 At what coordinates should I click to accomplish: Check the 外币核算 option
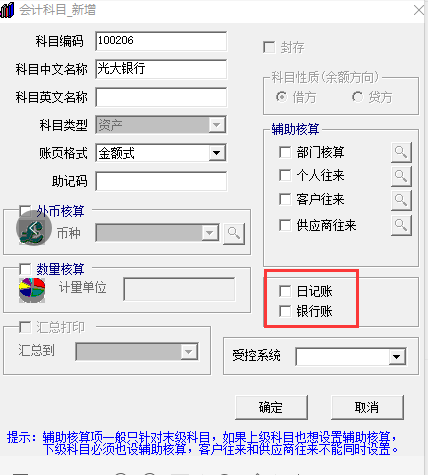point(25,211)
